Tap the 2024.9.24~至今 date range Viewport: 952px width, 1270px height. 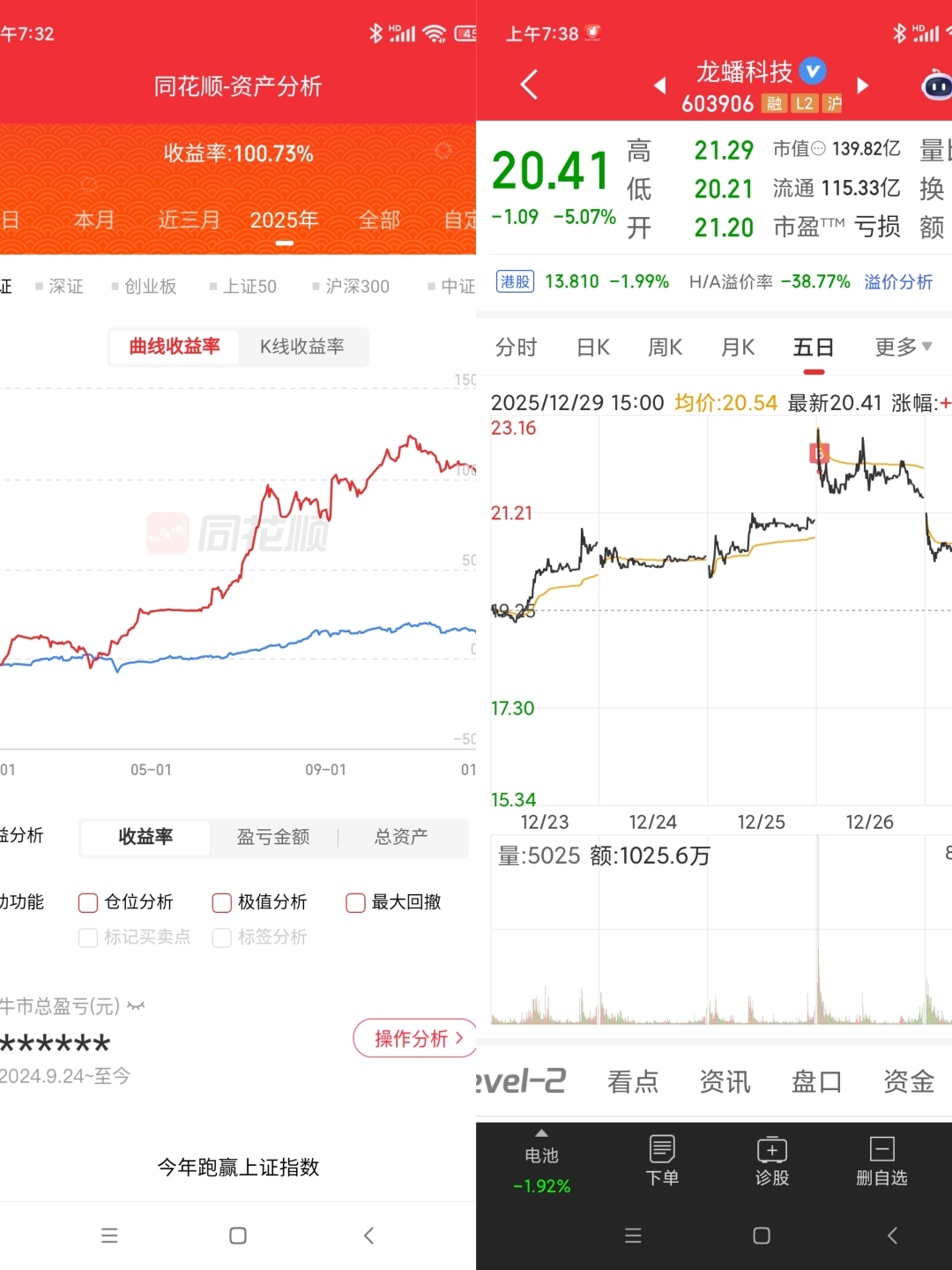(65, 1076)
